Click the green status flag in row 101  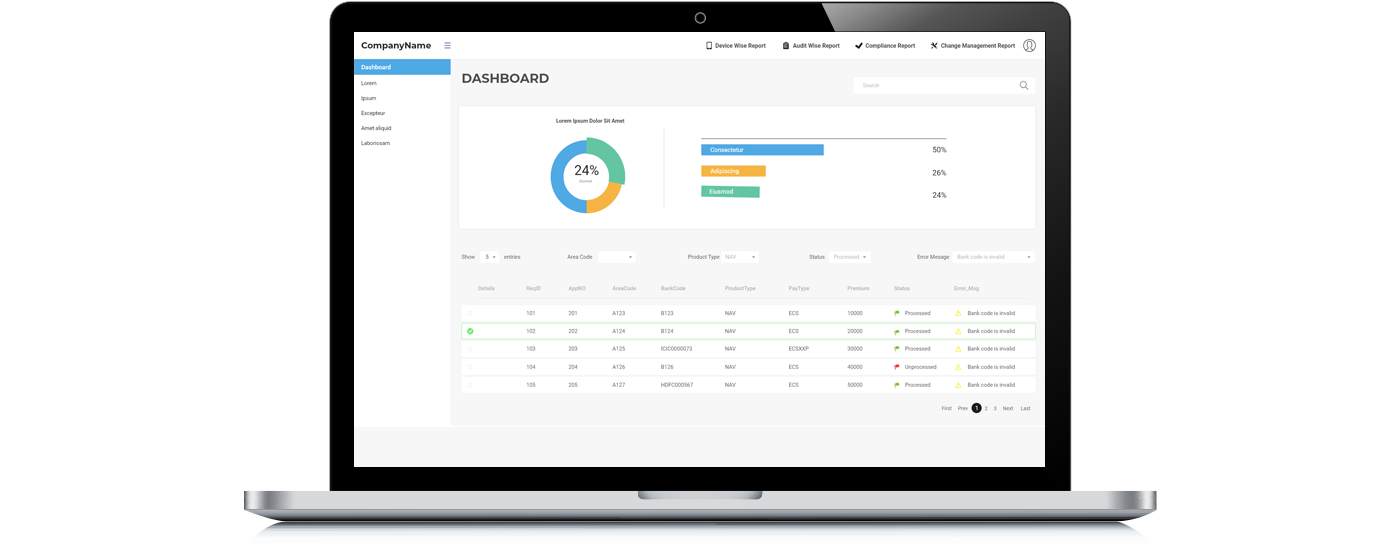pos(897,313)
